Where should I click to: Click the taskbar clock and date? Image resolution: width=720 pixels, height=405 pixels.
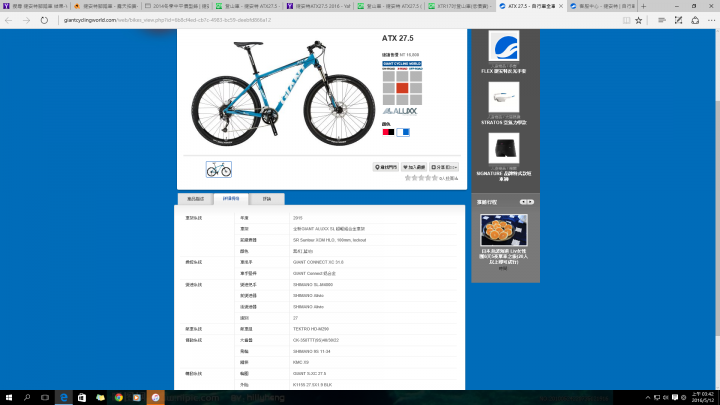pos(703,398)
